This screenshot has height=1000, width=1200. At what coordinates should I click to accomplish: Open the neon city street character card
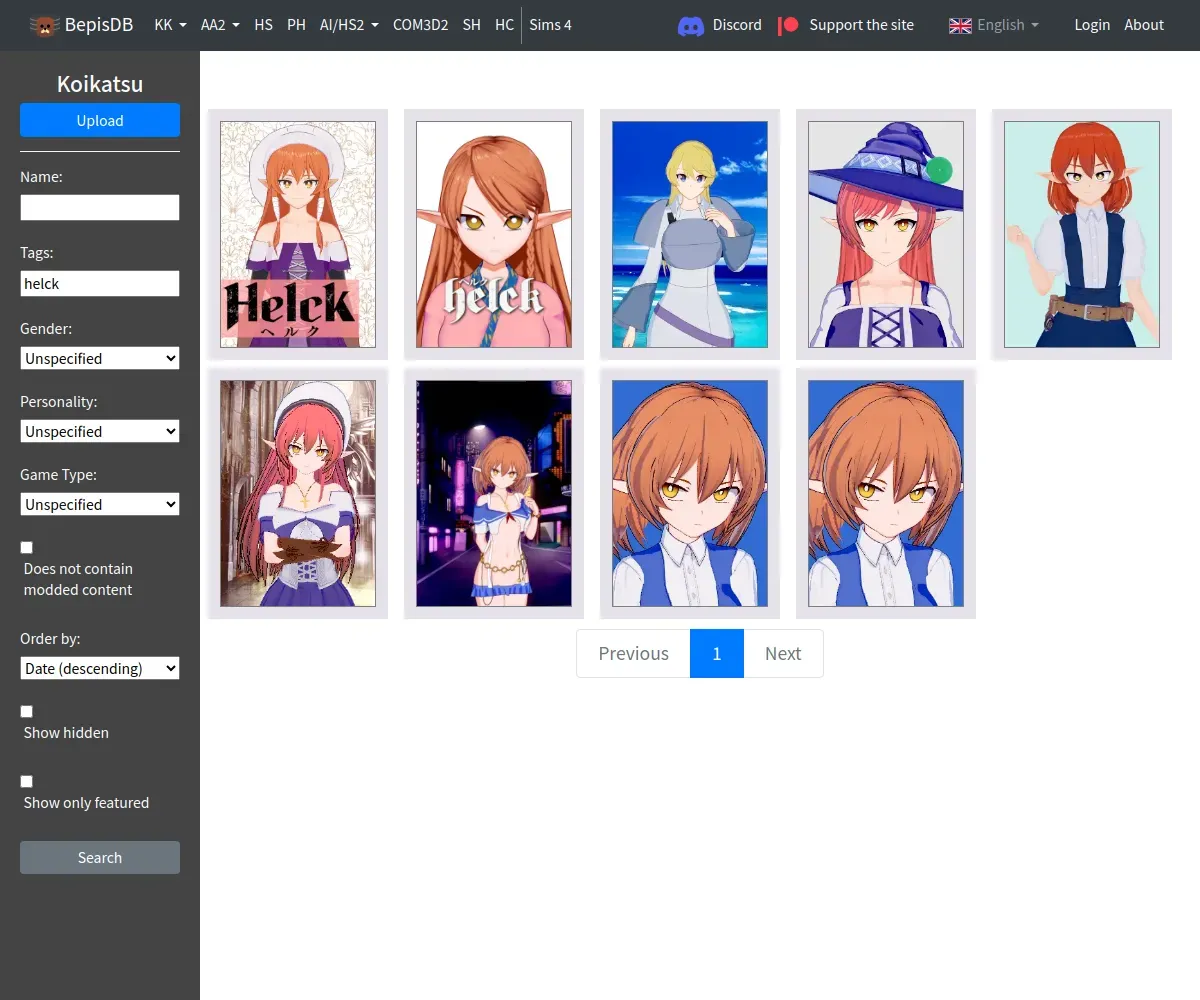click(x=494, y=493)
